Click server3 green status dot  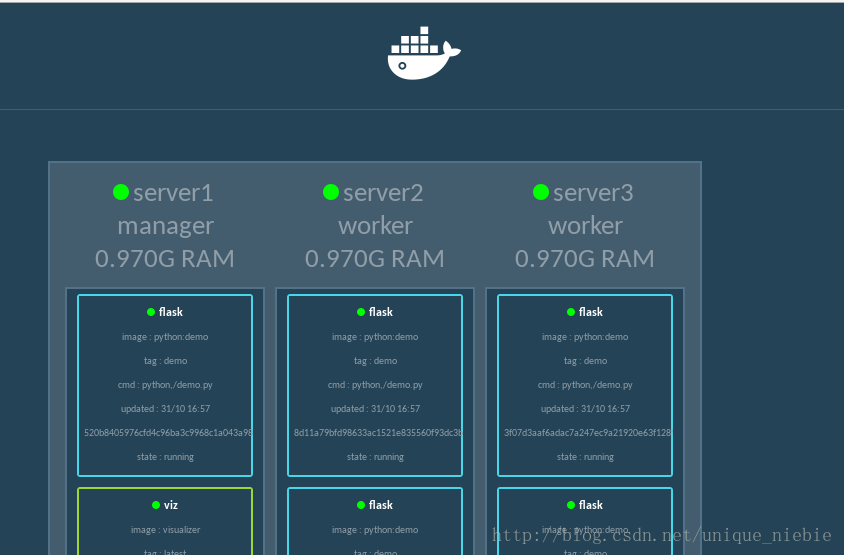point(541,192)
